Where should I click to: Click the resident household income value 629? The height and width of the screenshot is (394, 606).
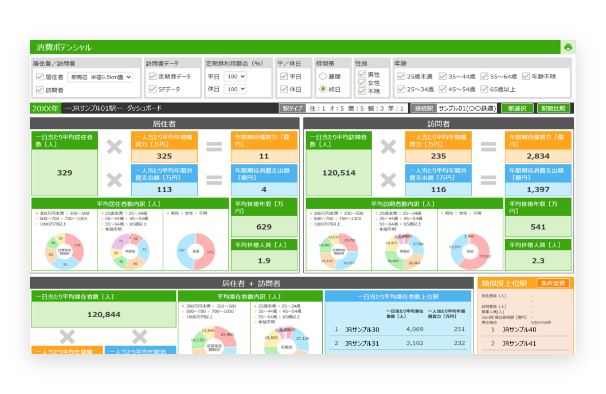264,227
